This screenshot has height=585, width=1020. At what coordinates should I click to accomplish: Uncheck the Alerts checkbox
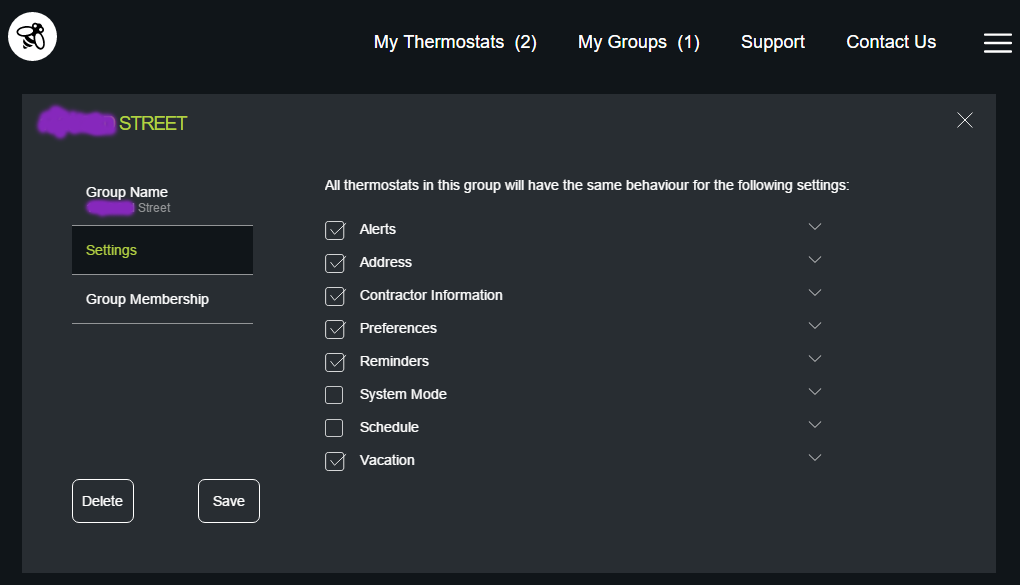point(335,230)
